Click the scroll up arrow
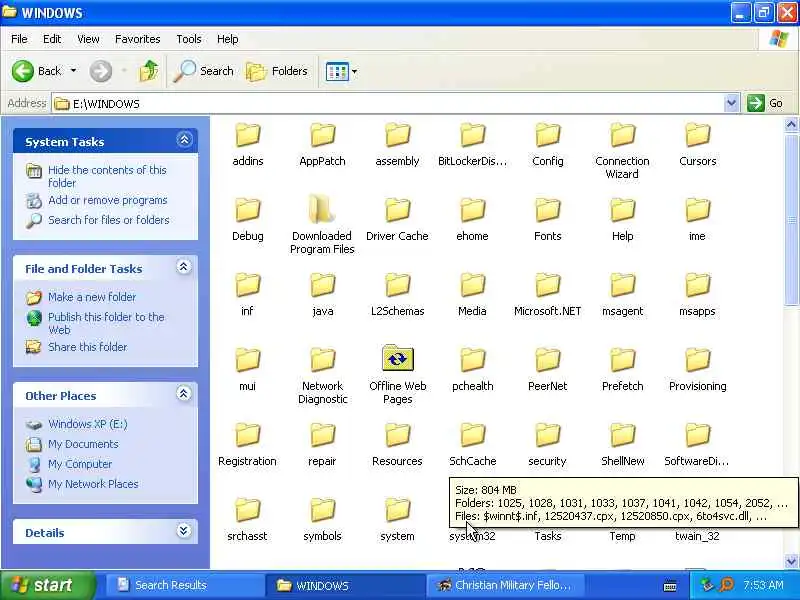 coord(791,124)
